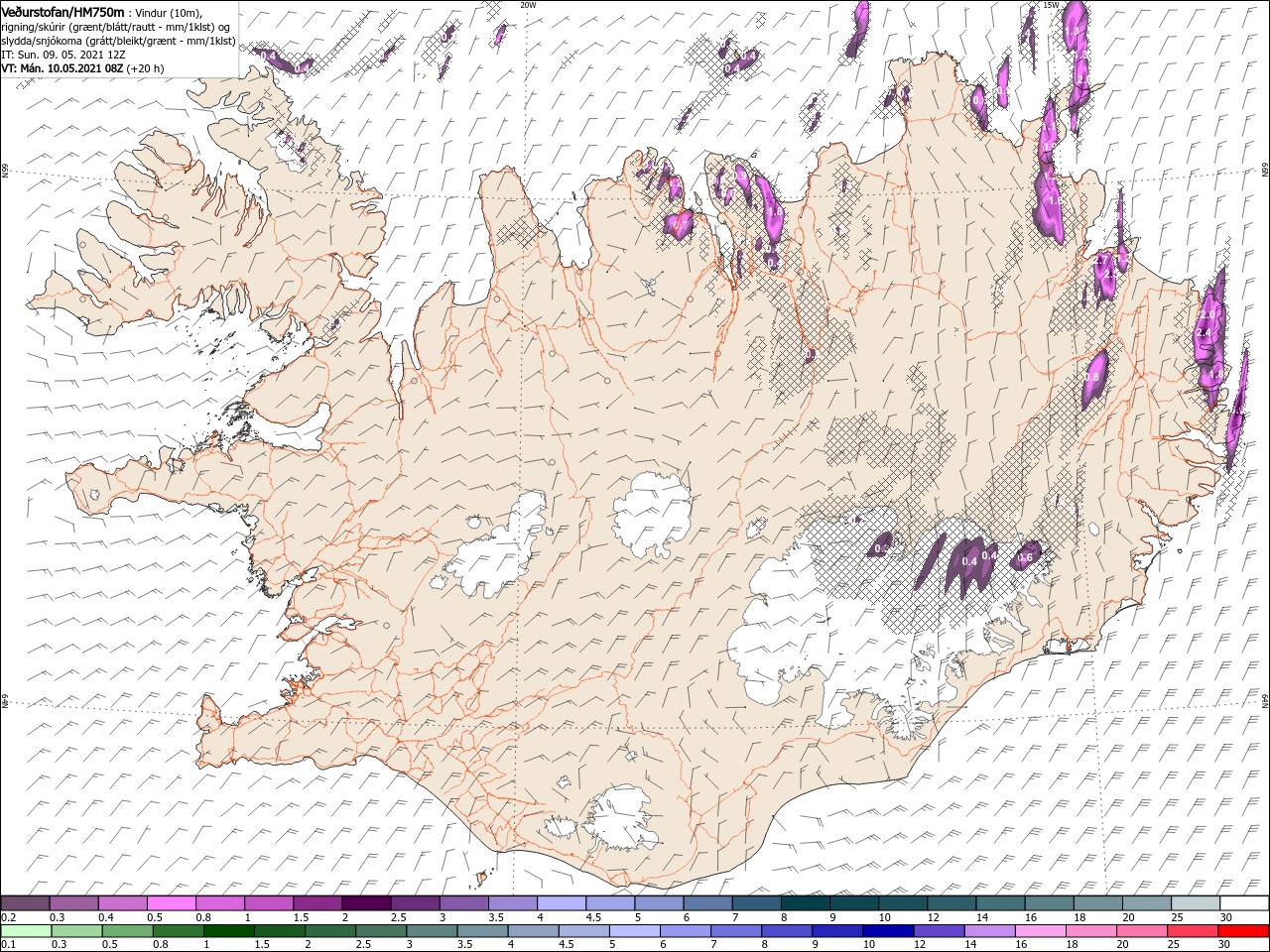Pick the lavender 4 swatch in top row

point(561,903)
